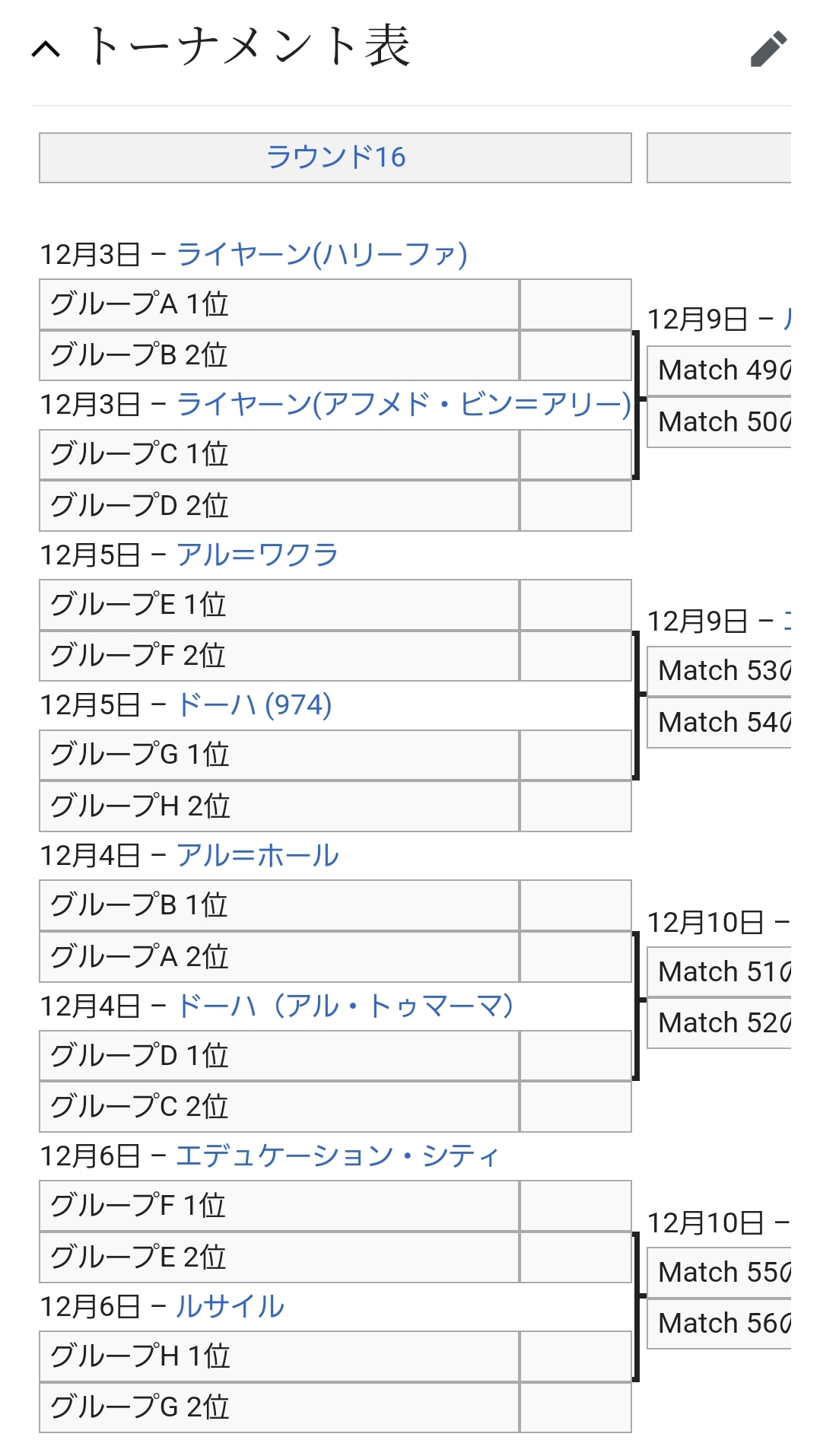Image resolution: width=820 pixels, height=1456 pixels.
Task: Select the グループH 2位 bracket cell
Action: coord(279,806)
